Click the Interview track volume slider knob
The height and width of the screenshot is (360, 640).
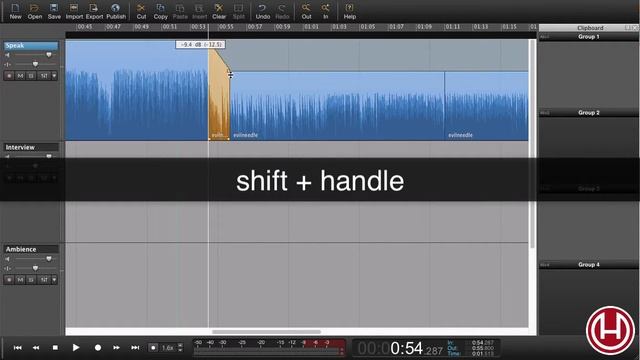pyautogui.click(x=49, y=156)
